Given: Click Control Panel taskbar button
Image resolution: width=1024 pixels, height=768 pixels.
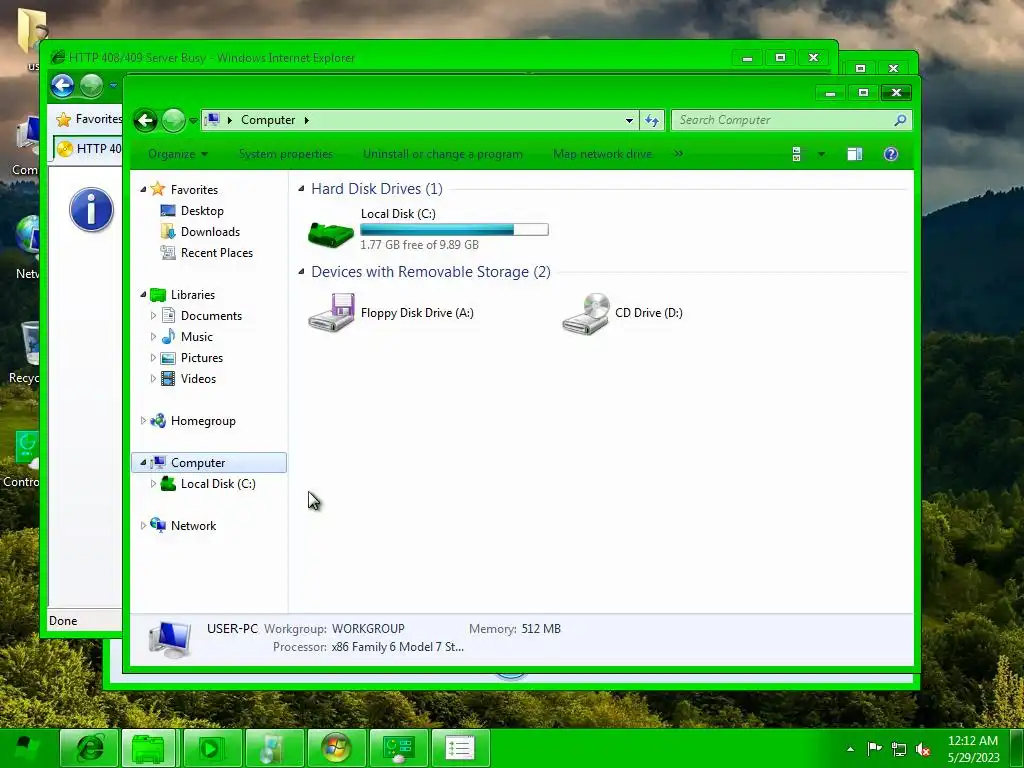Looking at the screenshot, I should (x=398, y=748).
